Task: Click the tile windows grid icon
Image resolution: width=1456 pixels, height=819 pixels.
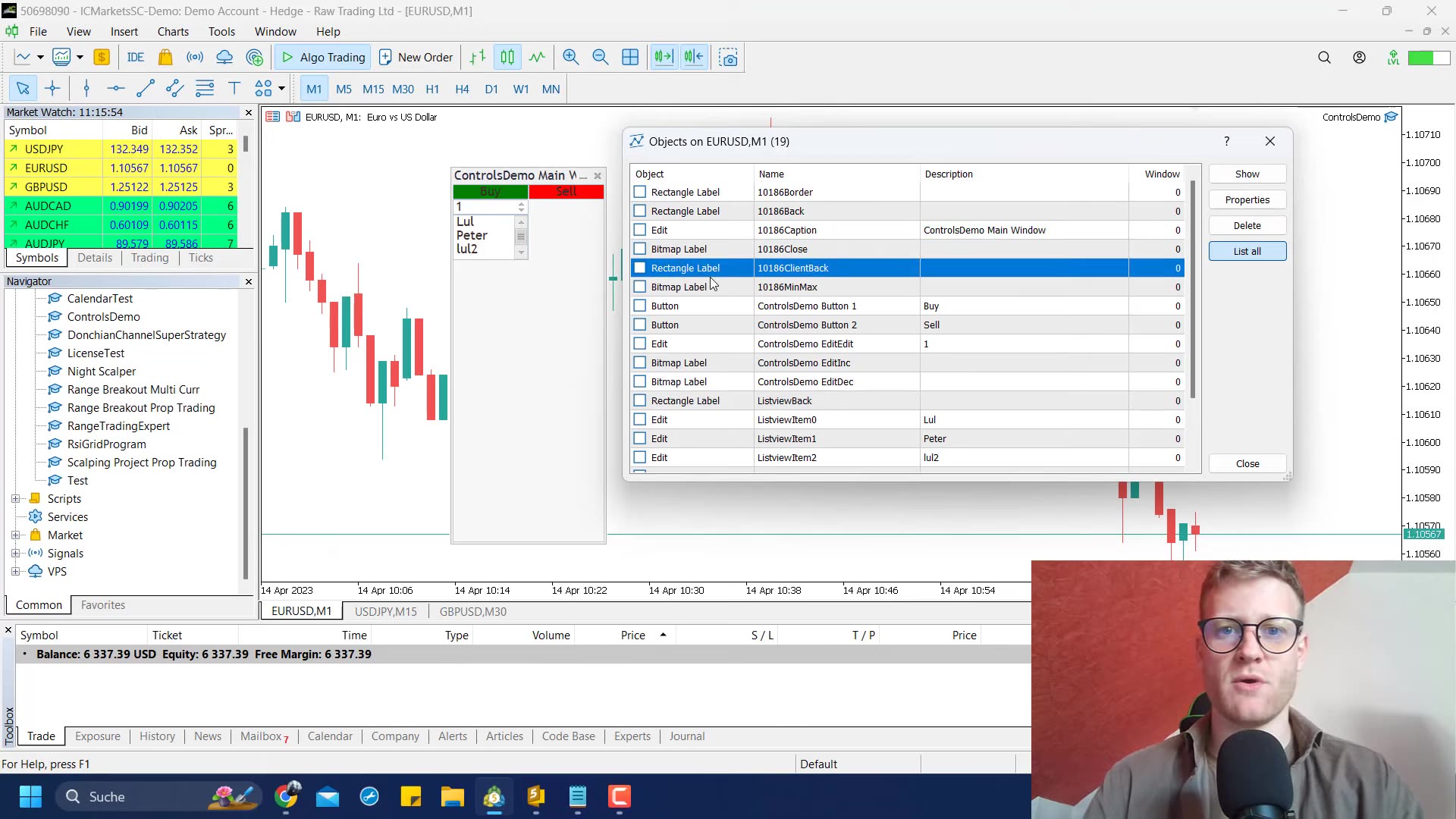Action: pos(630,58)
